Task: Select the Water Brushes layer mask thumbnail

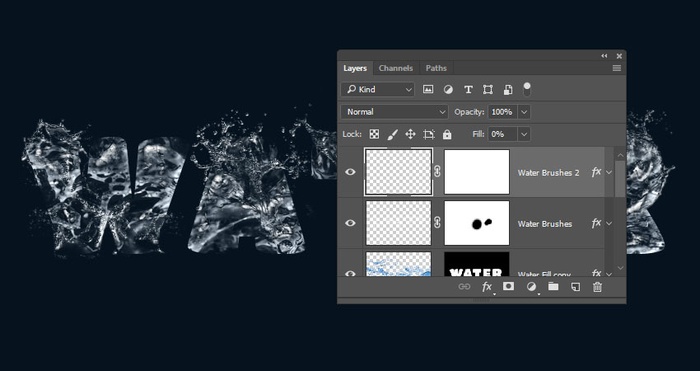Action: (477, 223)
